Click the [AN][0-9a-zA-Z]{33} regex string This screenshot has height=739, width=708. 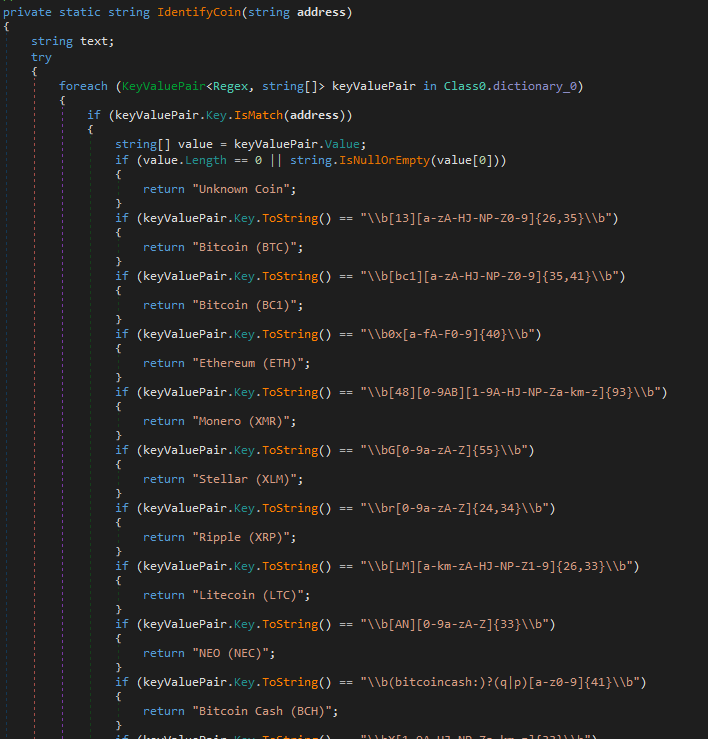(x=454, y=624)
